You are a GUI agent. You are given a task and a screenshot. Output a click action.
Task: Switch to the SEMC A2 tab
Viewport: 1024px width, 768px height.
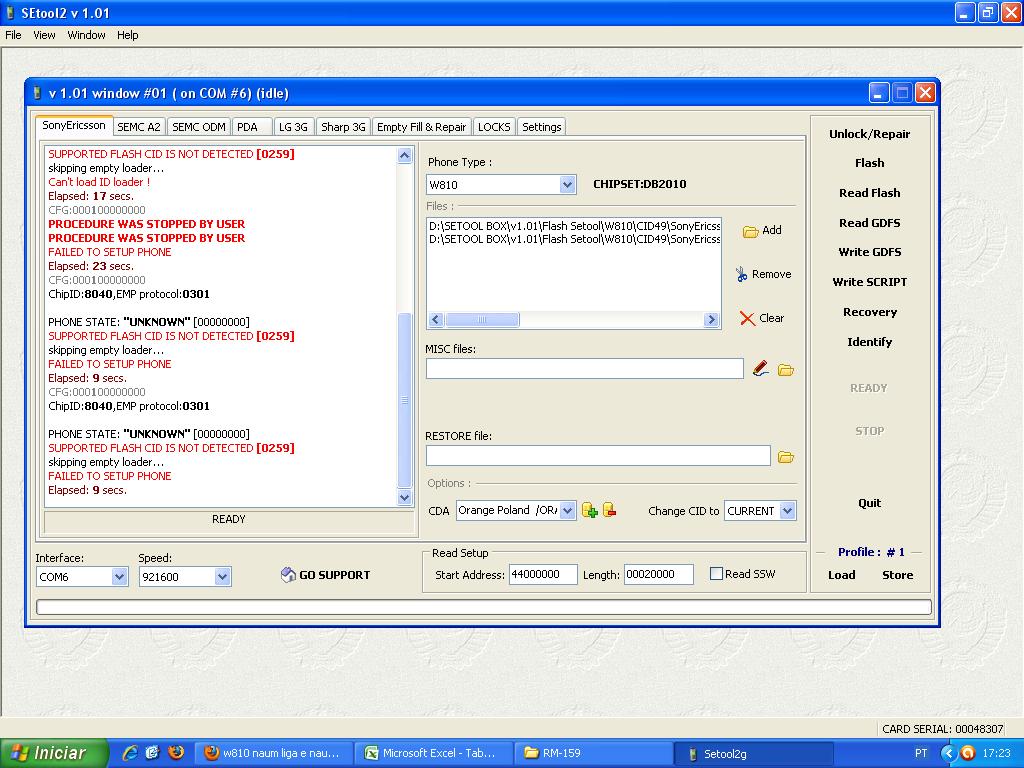139,127
